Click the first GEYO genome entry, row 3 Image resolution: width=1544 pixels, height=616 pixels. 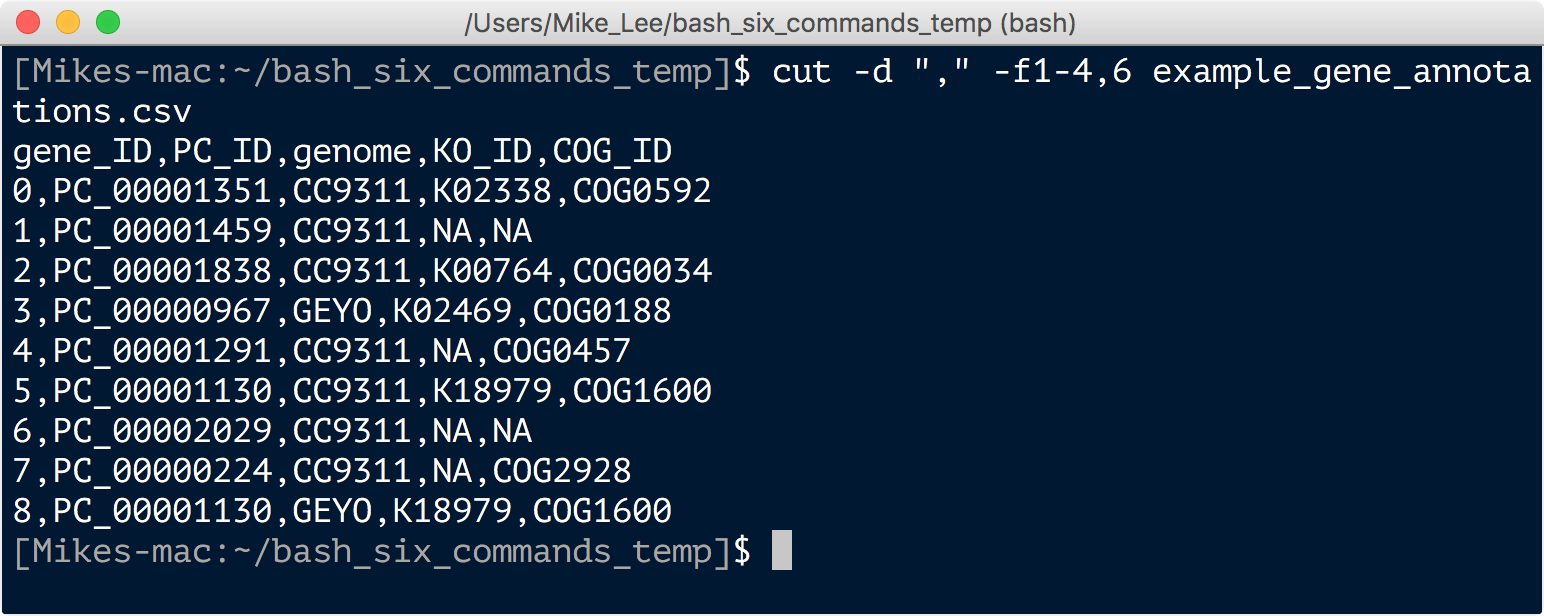pos(332,311)
